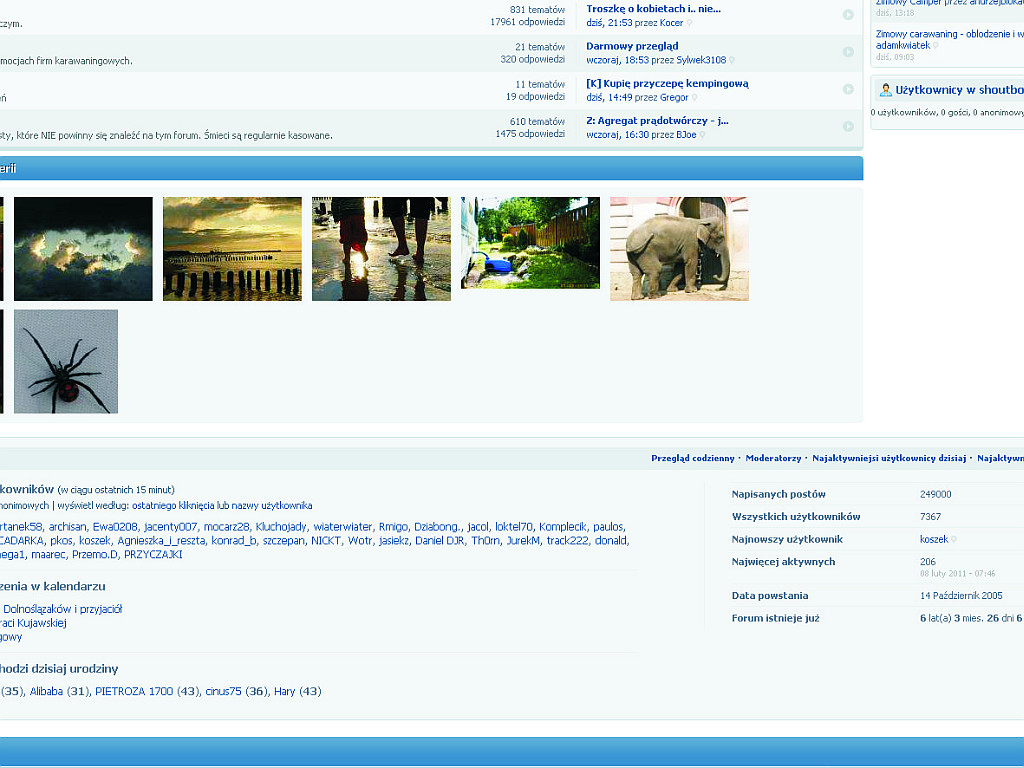The height and width of the screenshot is (768, 1024).
Task: Open online user mocarz28's profile
Action: tap(226, 527)
